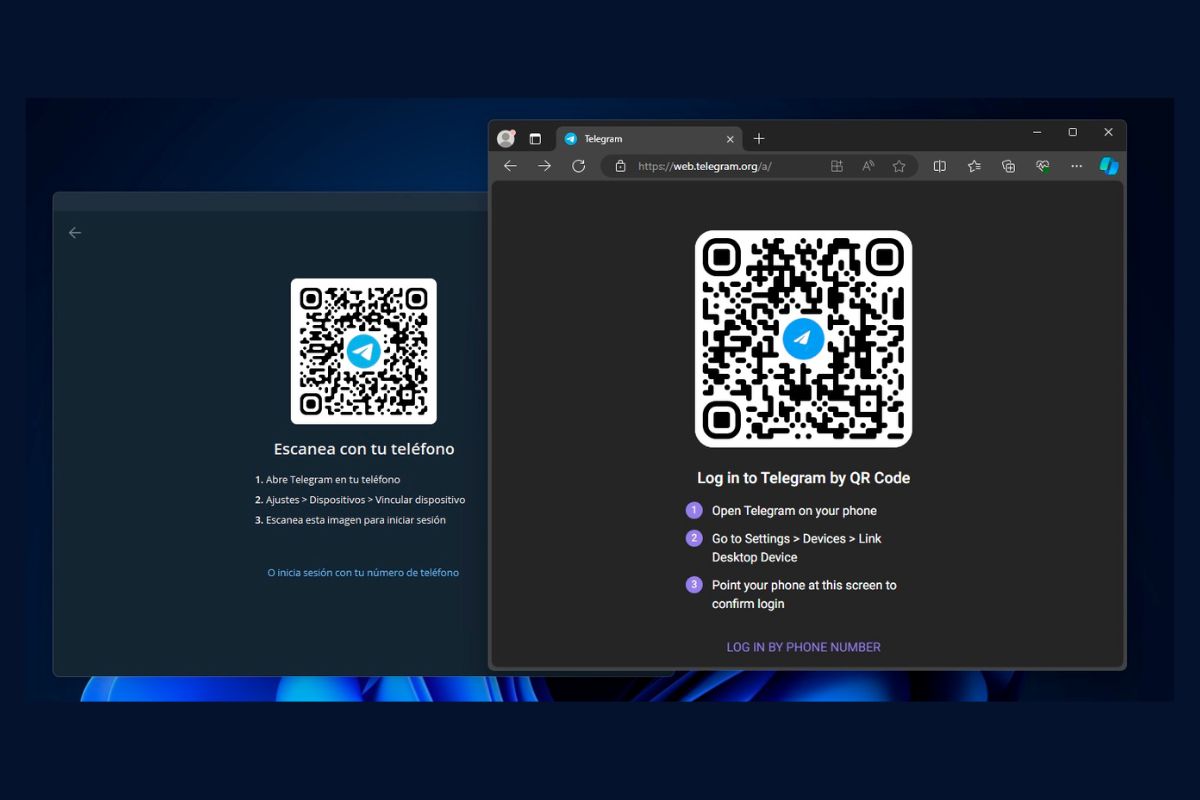This screenshot has height=800, width=1200.
Task: Open the Collections panel
Action: [x=1008, y=166]
